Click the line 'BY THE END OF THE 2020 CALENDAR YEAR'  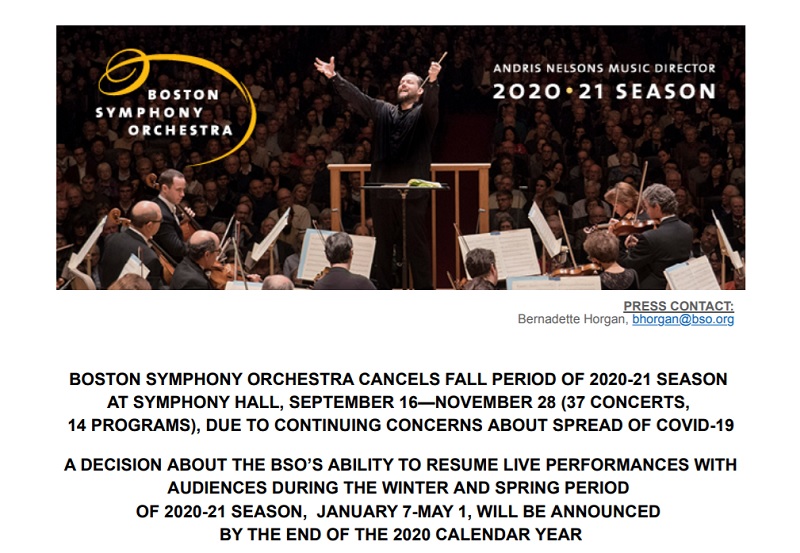pos(401,534)
